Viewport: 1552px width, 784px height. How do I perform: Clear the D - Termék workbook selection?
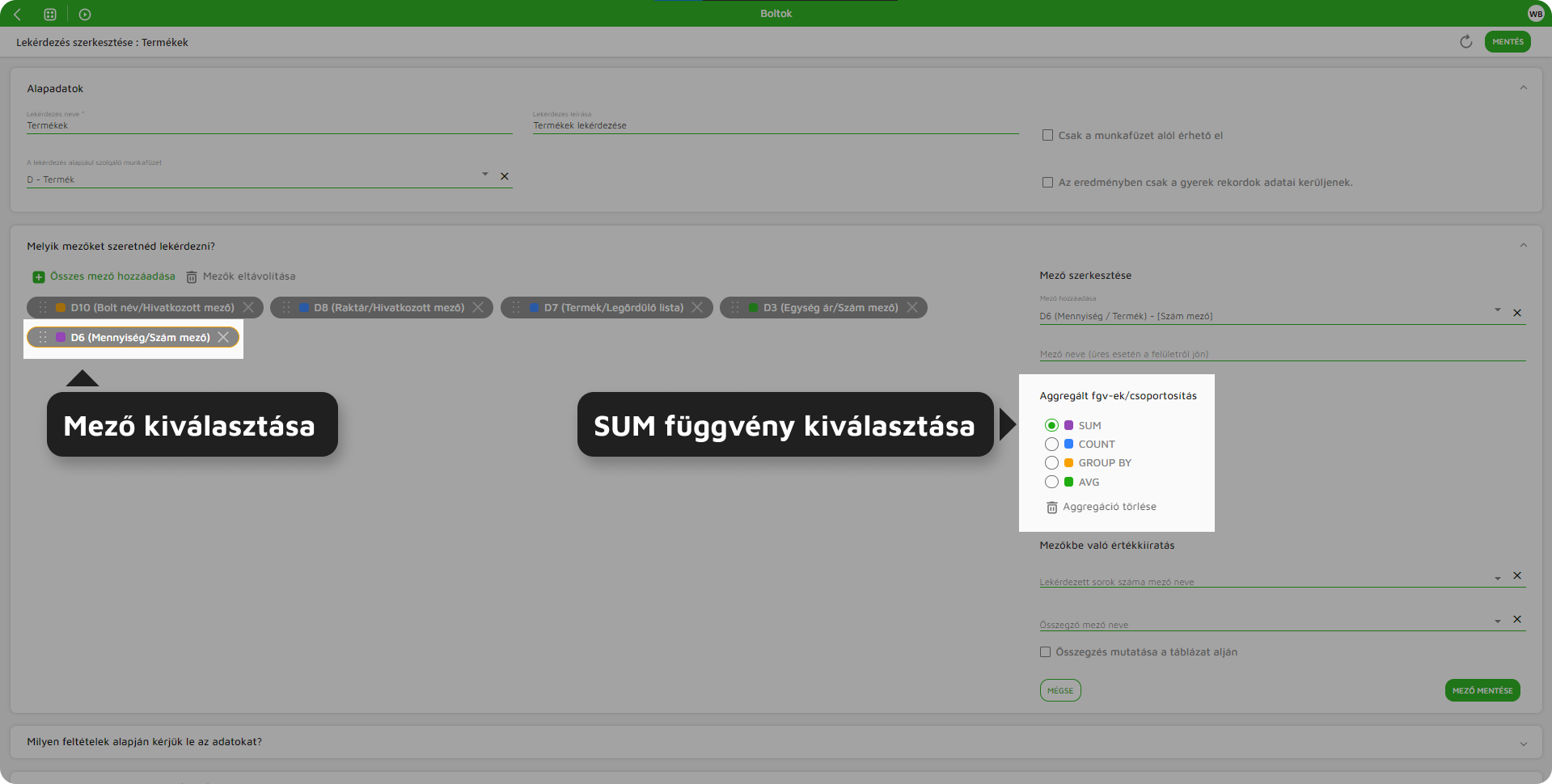[505, 176]
